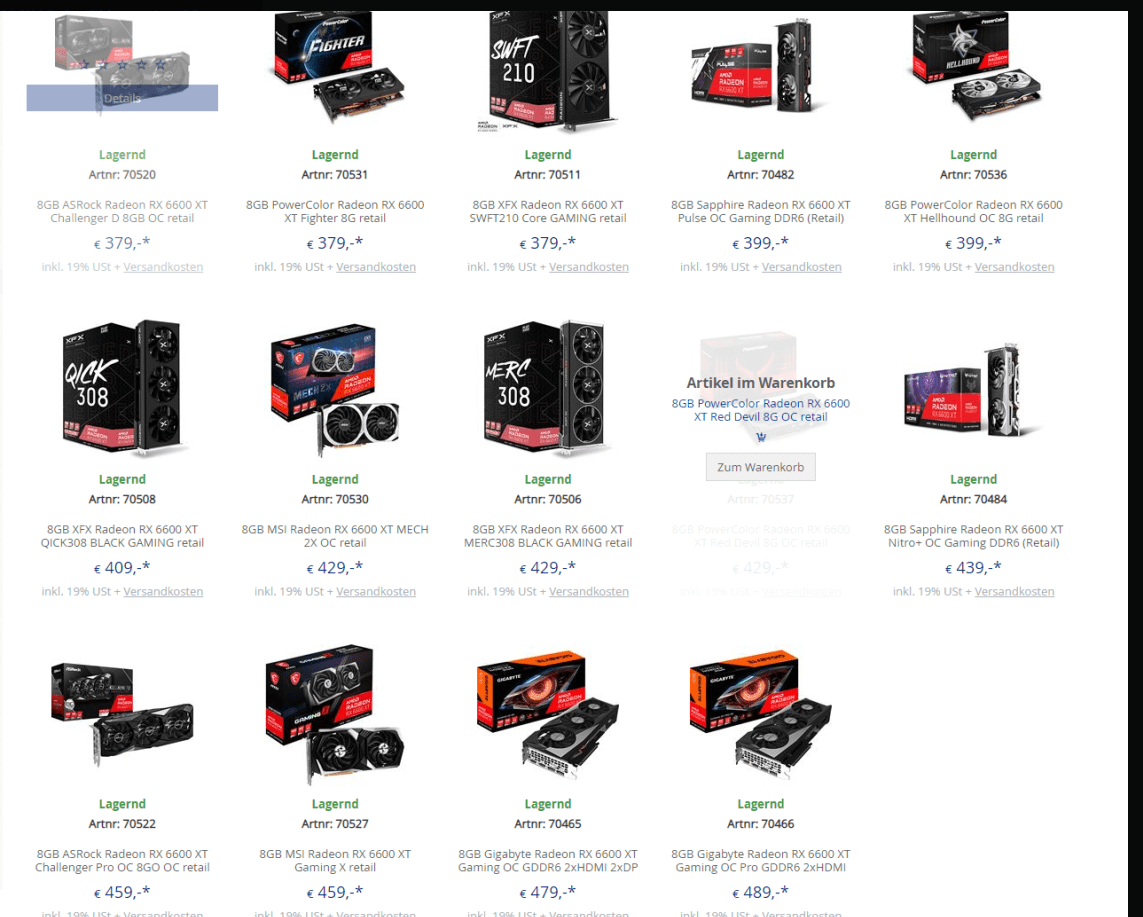Click the star rating on ASRock Challenger D image
The width and height of the screenshot is (1143, 917).
click(122, 65)
